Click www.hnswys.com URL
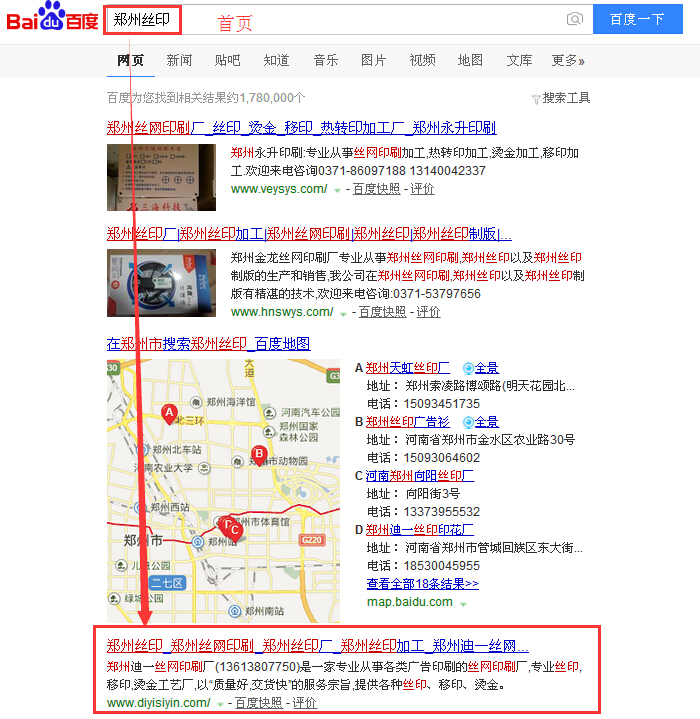The image size is (700, 719). [282, 312]
